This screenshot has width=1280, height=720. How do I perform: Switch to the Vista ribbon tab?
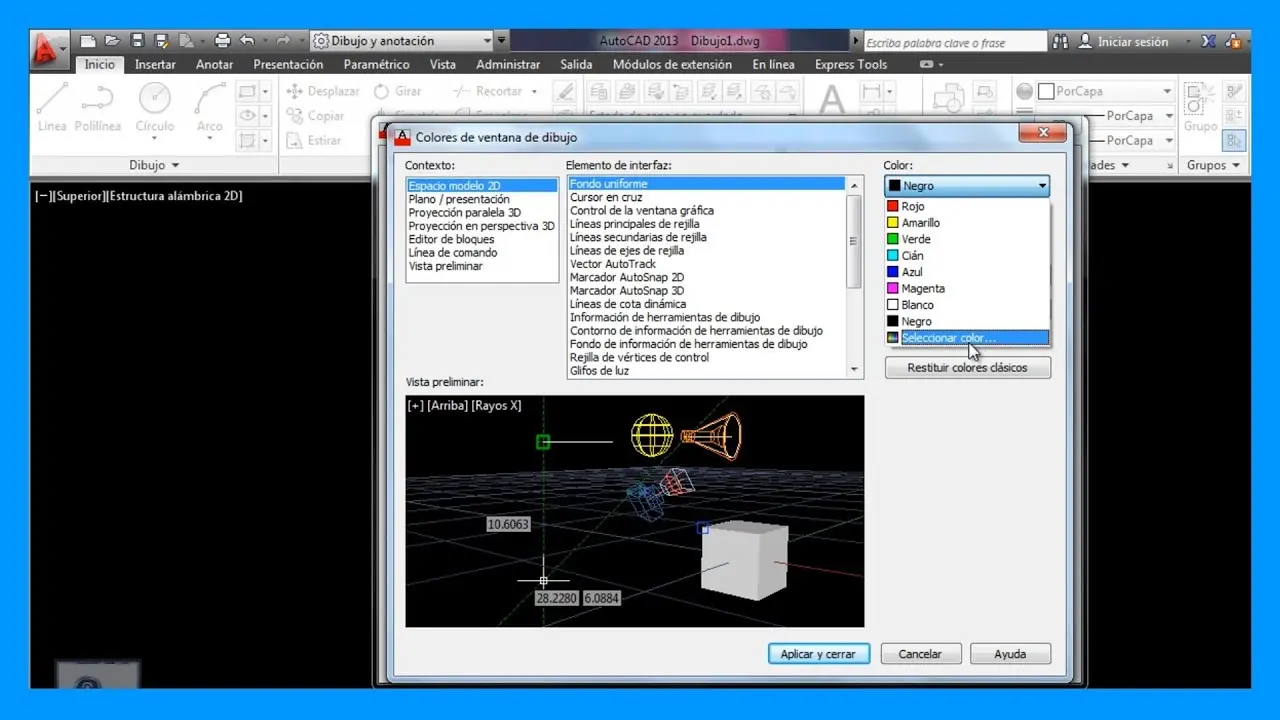[x=443, y=64]
